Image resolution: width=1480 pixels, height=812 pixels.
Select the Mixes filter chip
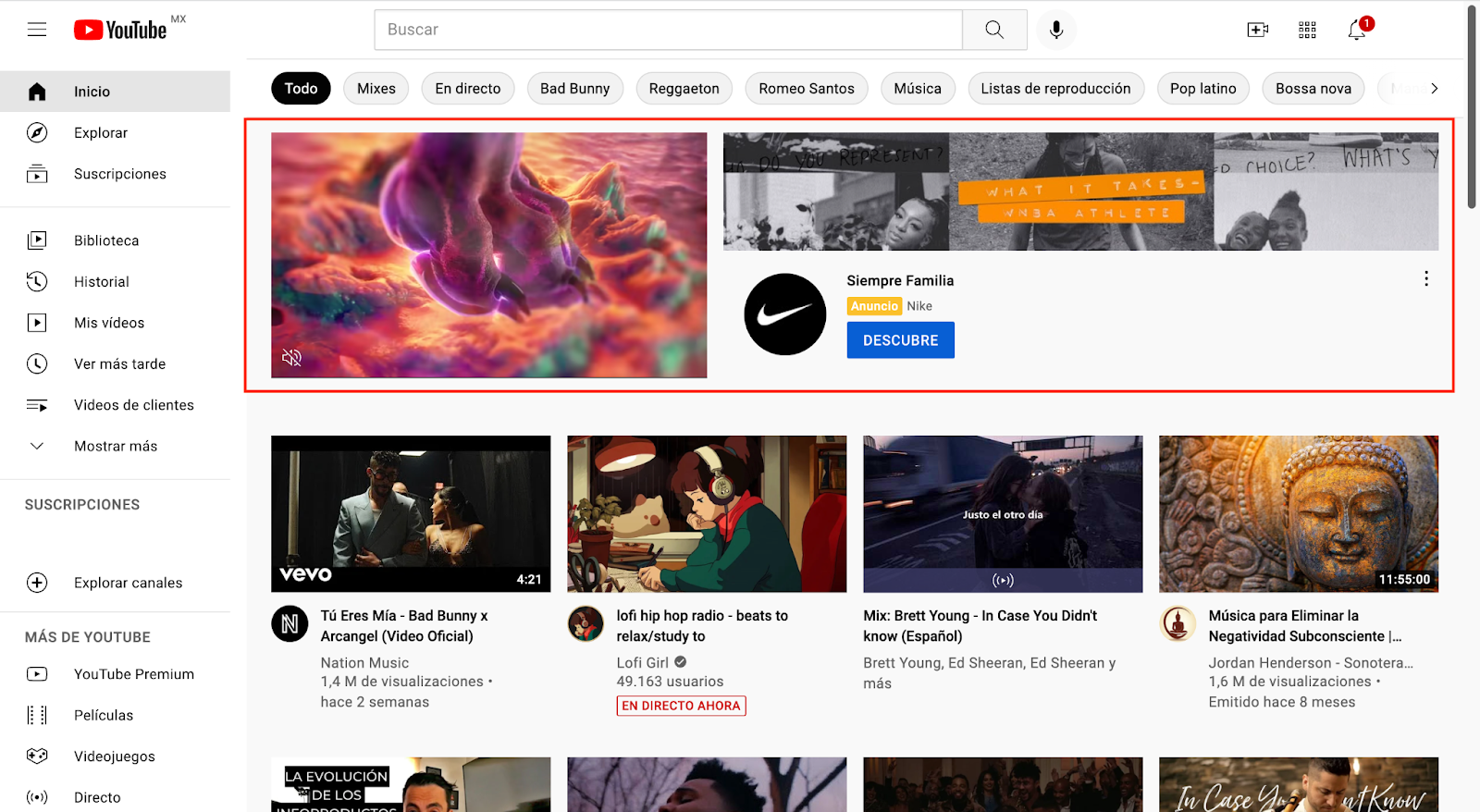point(376,89)
